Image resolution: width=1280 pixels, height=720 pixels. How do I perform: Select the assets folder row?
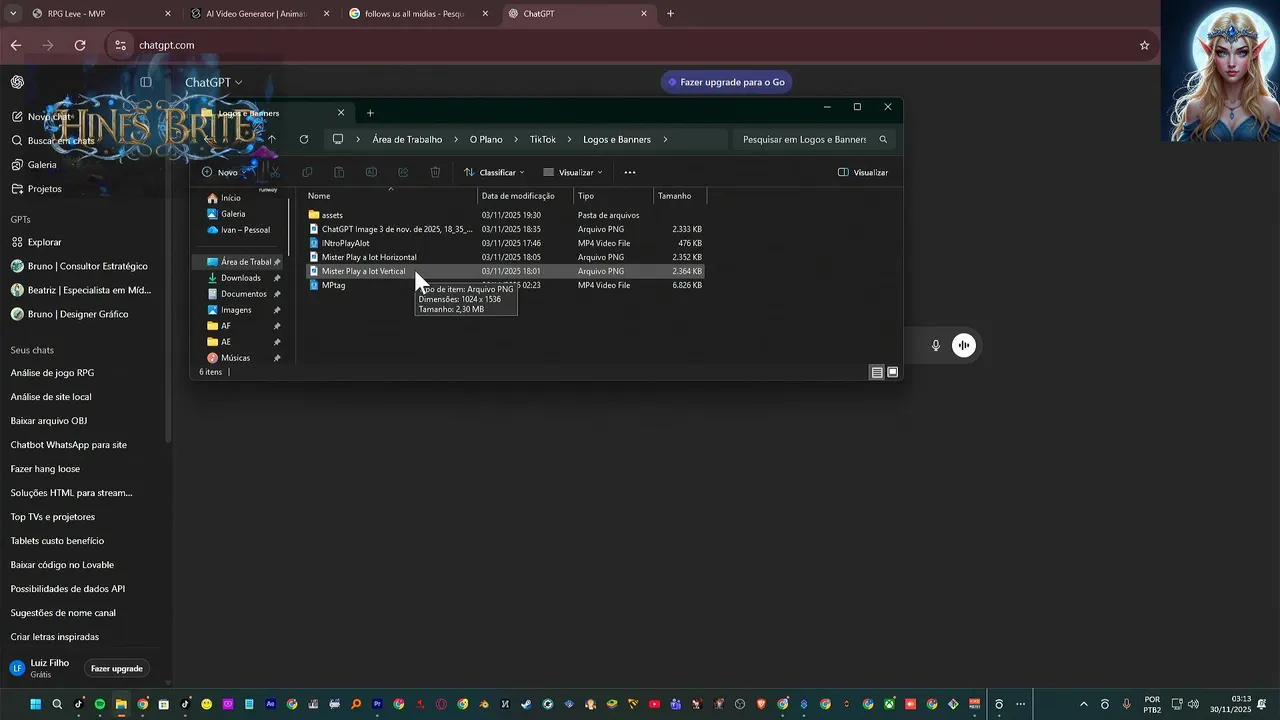(x=505, y=215)
